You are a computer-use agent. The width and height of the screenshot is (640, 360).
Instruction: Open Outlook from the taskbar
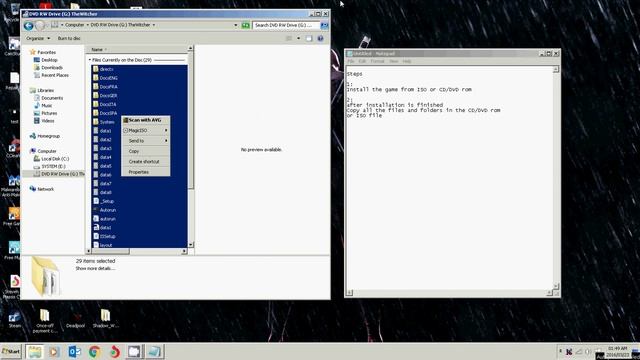[74, 351]
